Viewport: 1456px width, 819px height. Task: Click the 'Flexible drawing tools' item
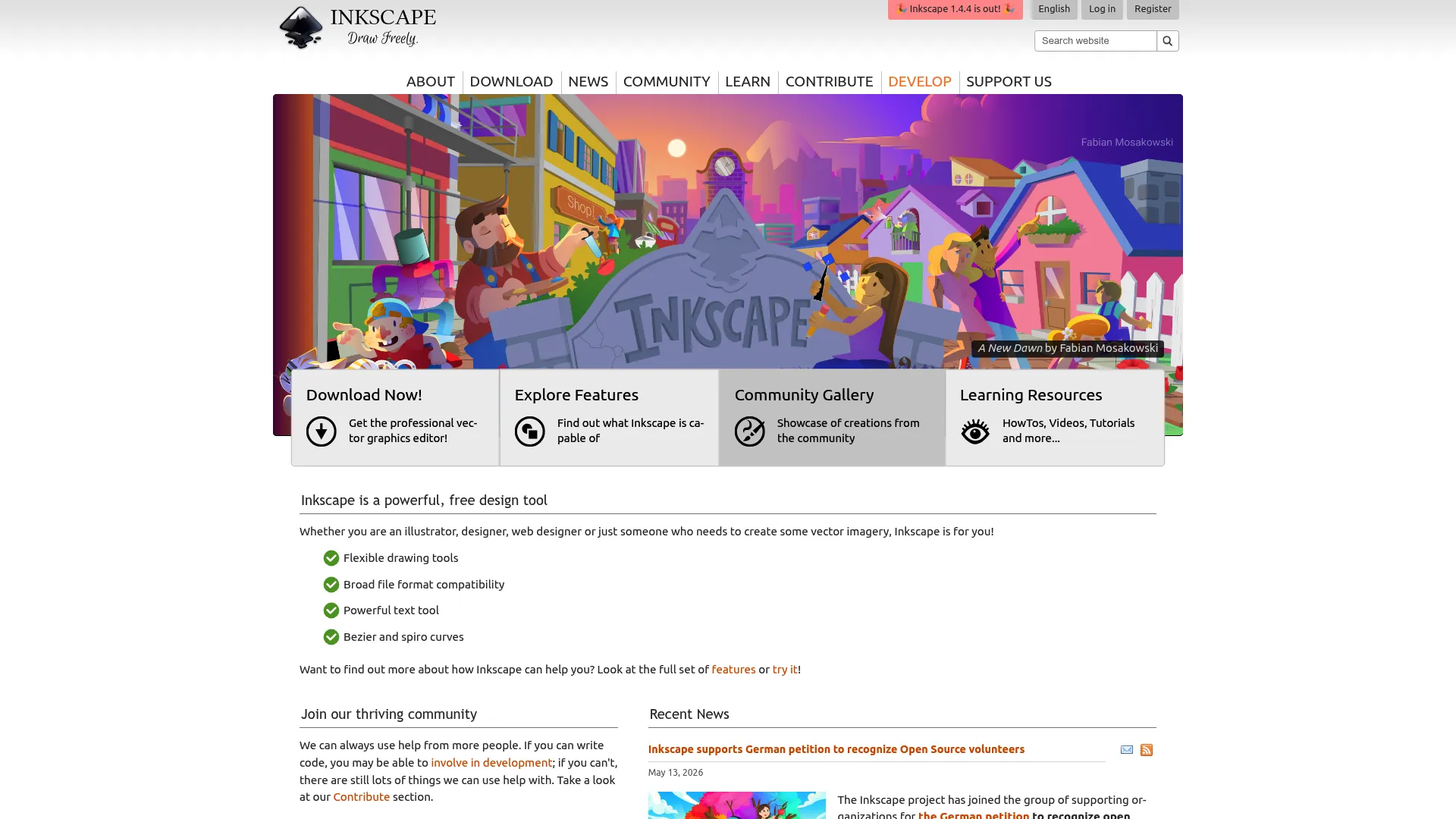[x=400, y=558]
